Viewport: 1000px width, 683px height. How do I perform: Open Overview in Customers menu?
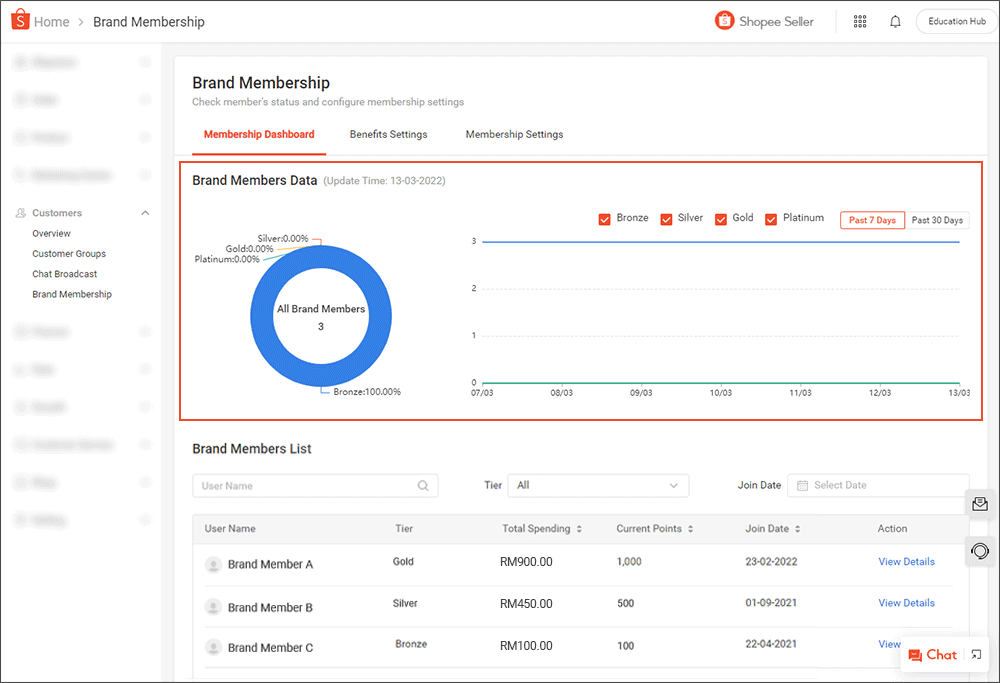pos(52,233)
